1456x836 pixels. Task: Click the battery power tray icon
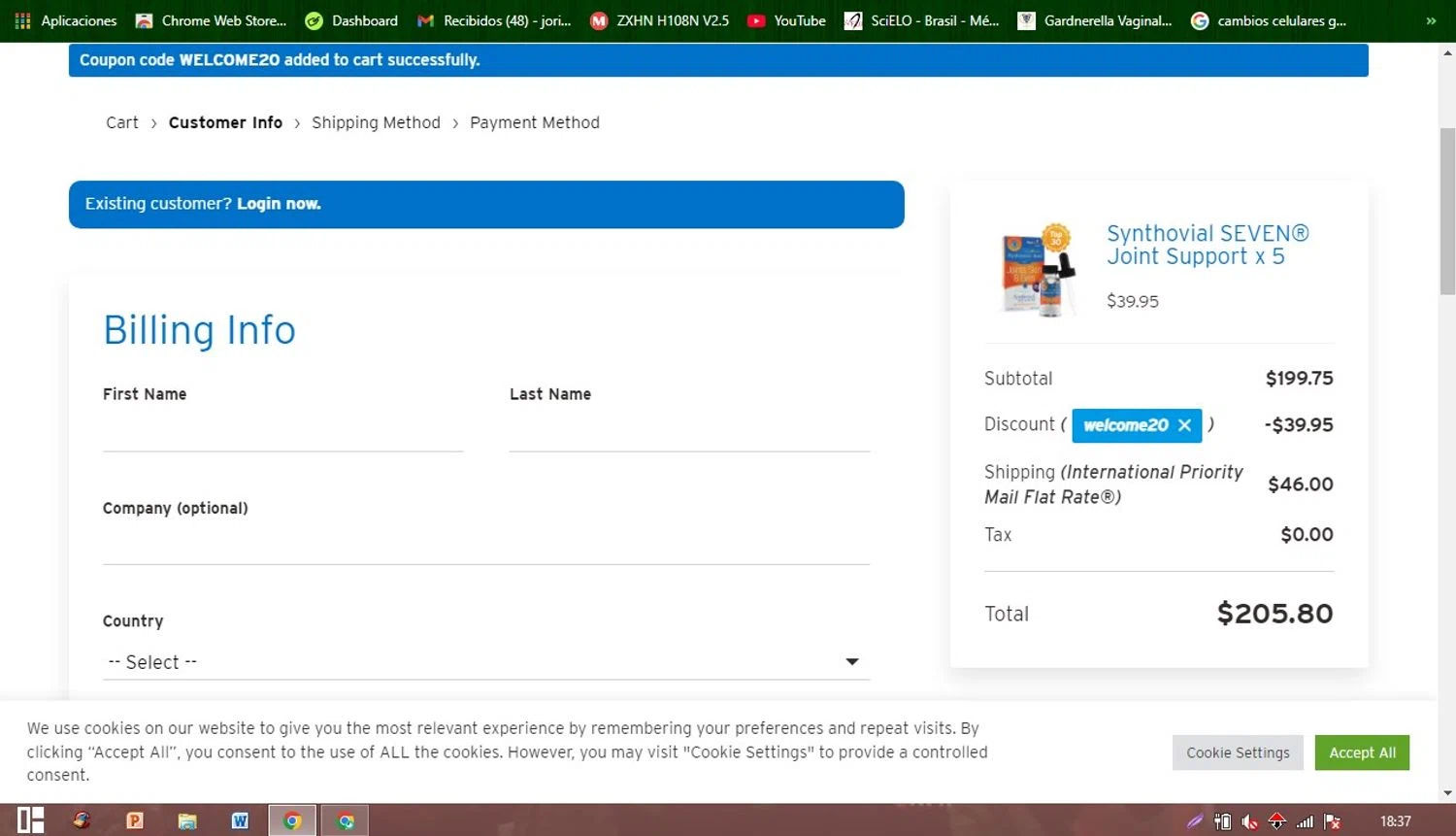(x=1222, y=821)
